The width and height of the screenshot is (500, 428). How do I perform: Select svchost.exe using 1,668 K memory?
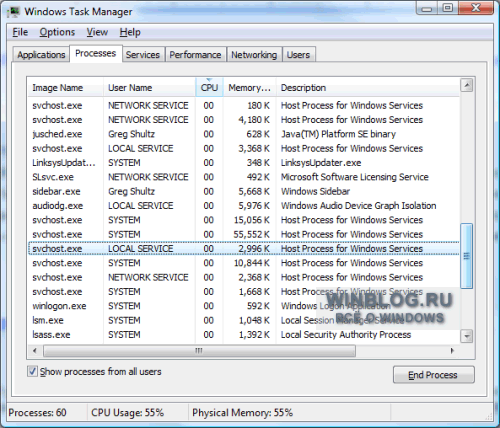(x=243, y=292)
